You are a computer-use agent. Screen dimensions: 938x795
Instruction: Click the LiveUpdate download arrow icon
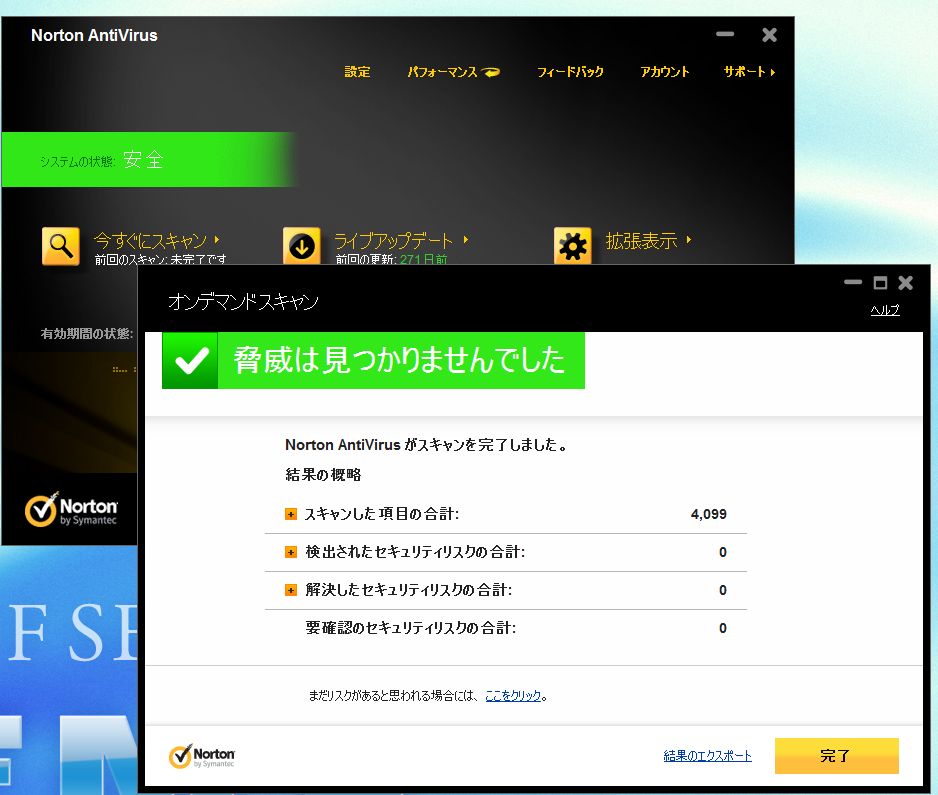click(302, 245)
